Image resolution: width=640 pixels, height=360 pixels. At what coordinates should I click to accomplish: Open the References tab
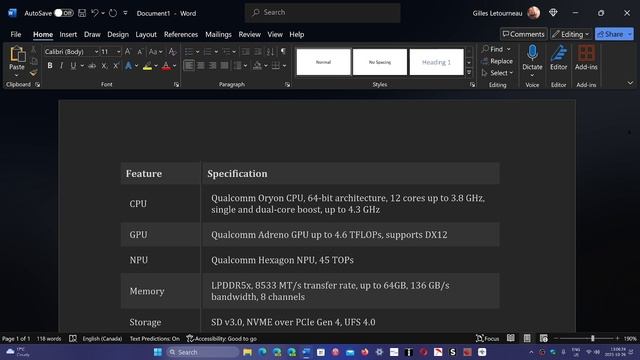181,34
